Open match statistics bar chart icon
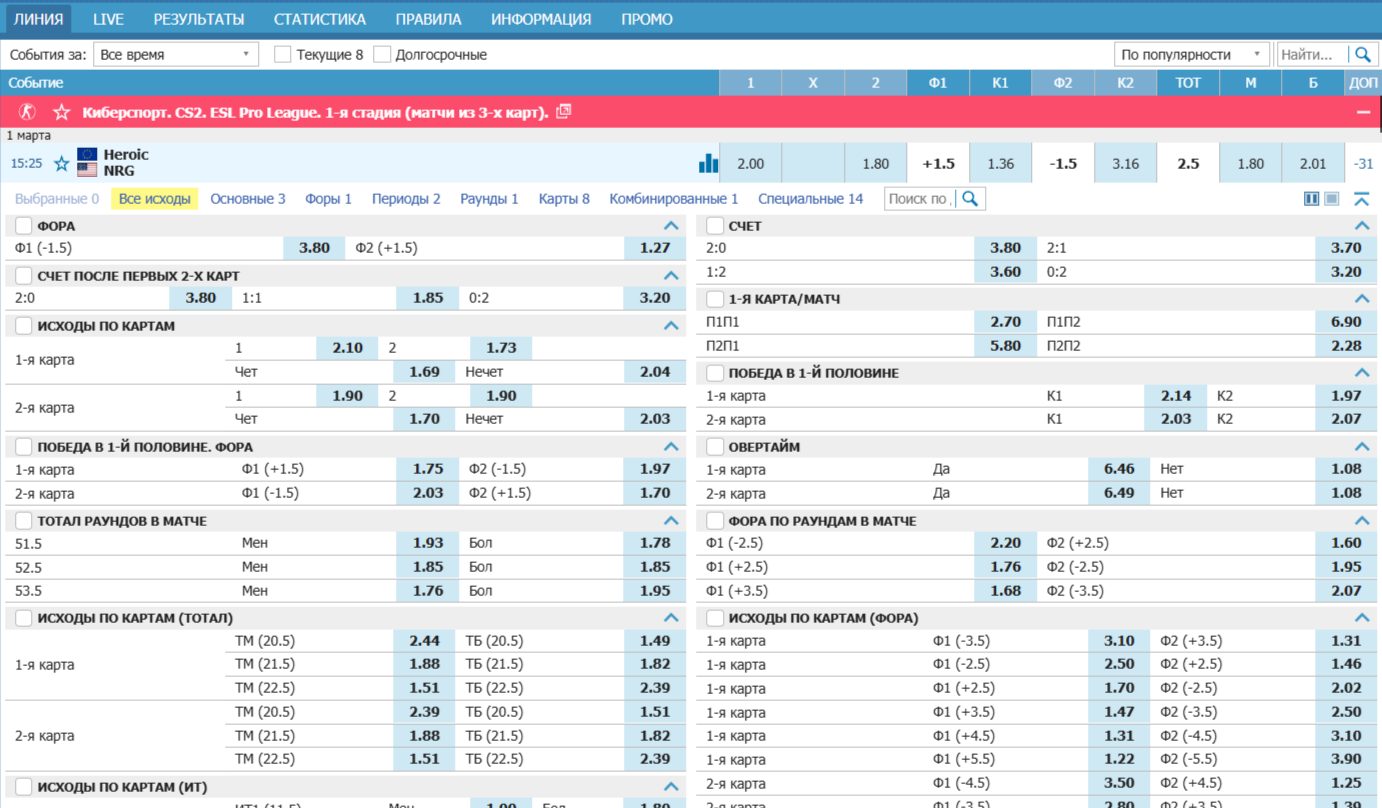 (x=708, y=163)
